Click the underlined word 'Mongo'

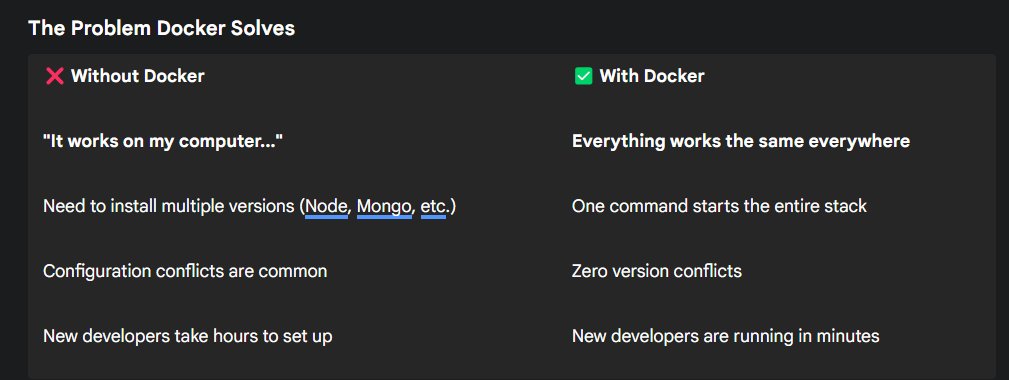click(x=384, y=206)
